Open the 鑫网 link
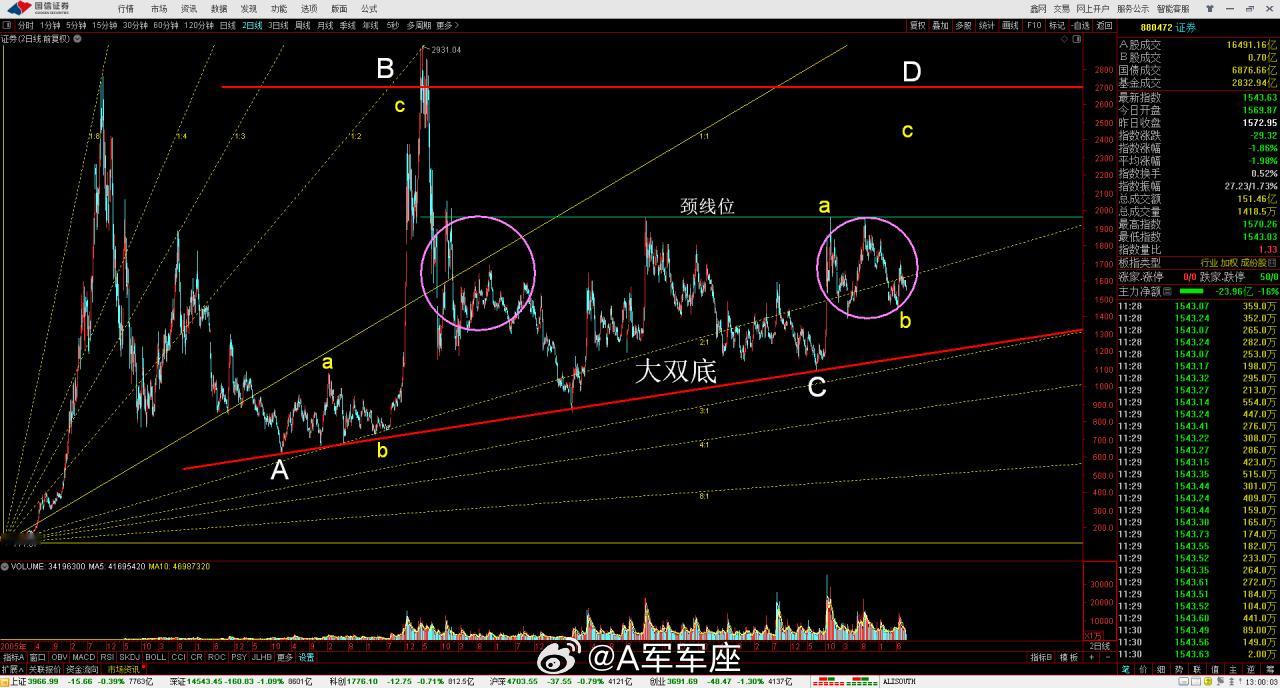Viewport: 1280px width, 688px height. [1038, 8]
